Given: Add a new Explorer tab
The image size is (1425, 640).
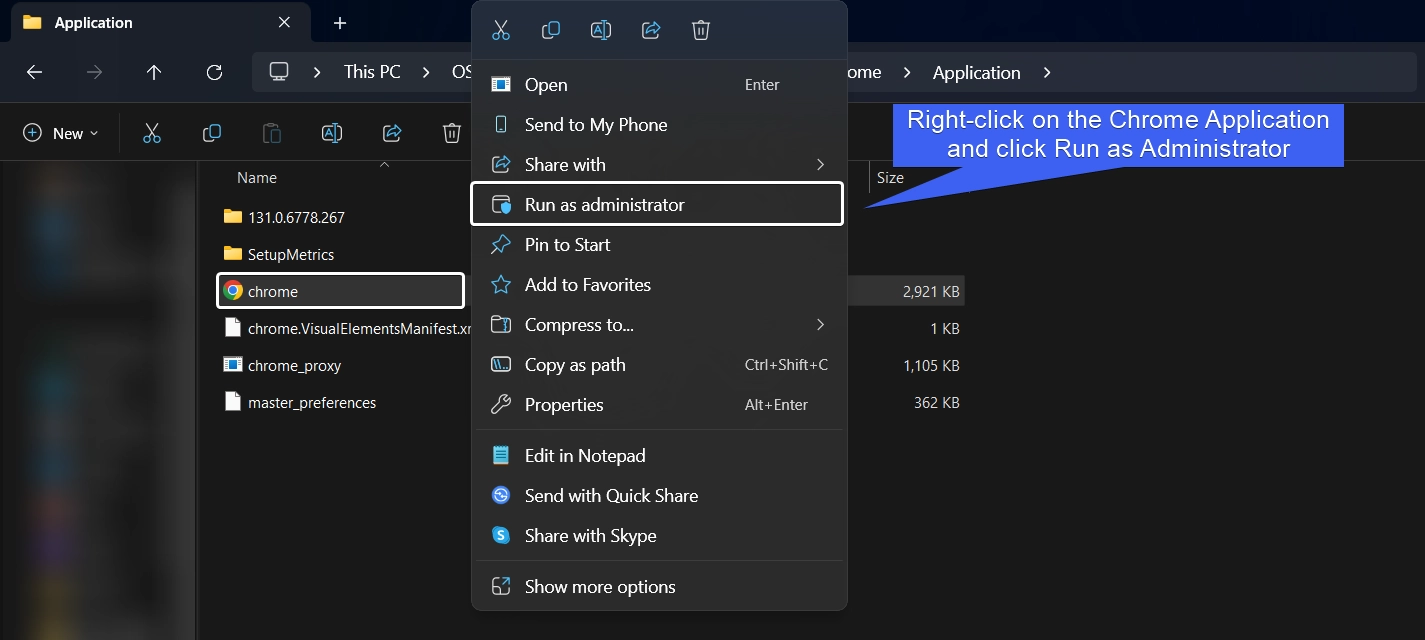Looking at the screenshot, I should pyautogui.click(x=340, y=22).
